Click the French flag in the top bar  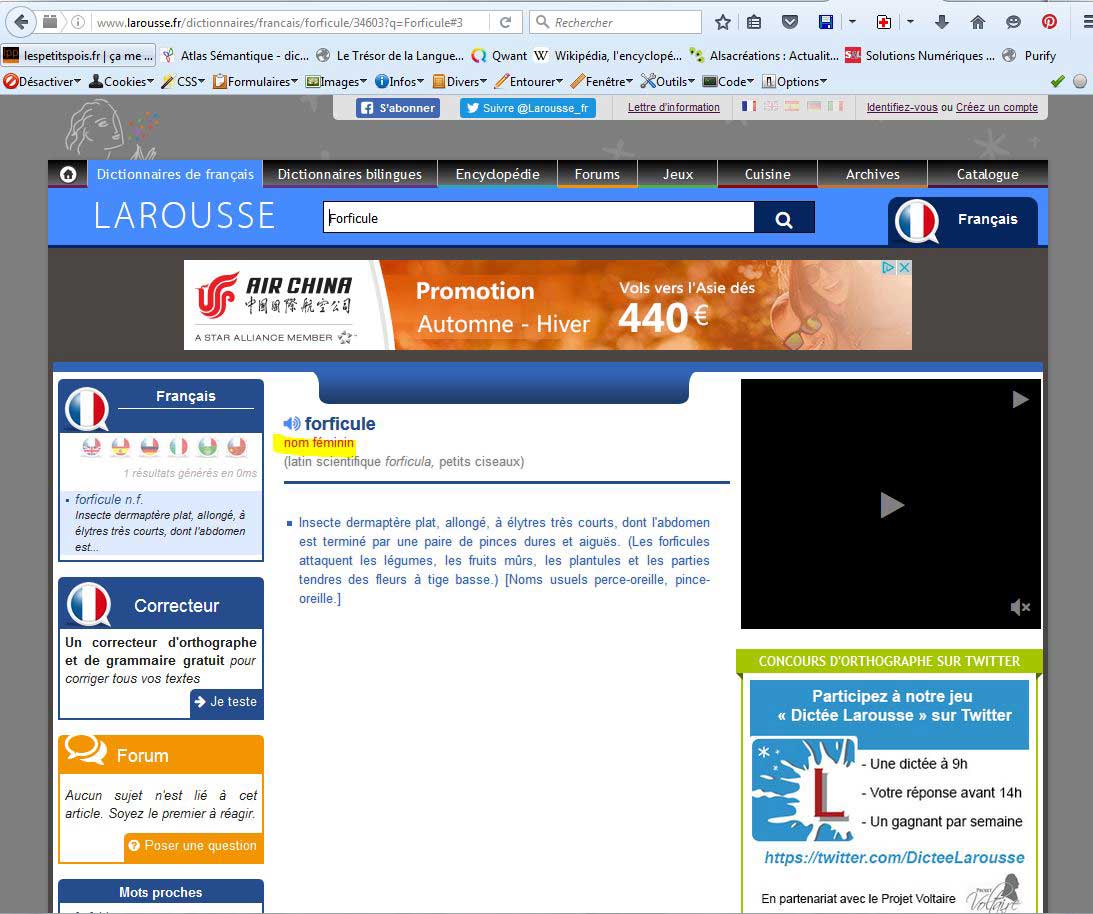749,106
